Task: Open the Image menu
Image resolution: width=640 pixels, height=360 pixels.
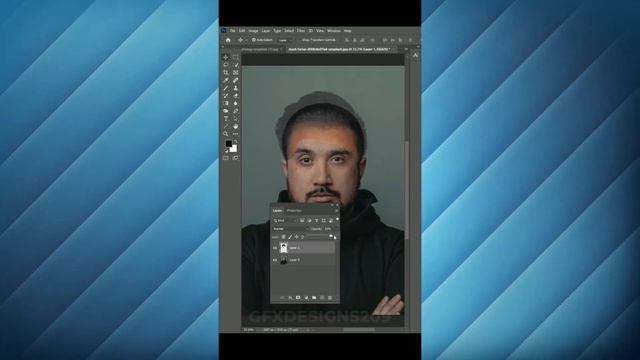Action: [253, 31]
